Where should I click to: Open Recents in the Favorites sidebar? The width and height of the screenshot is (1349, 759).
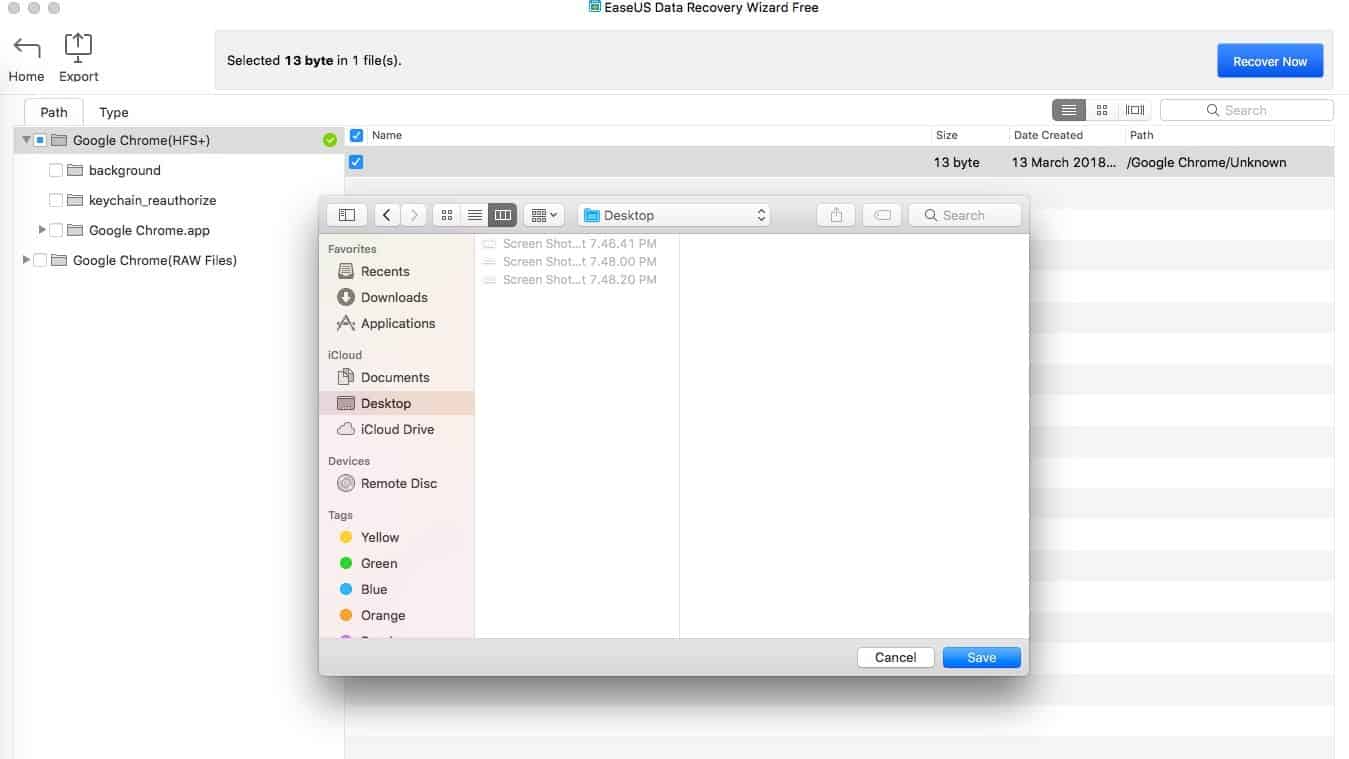(385, 271)
